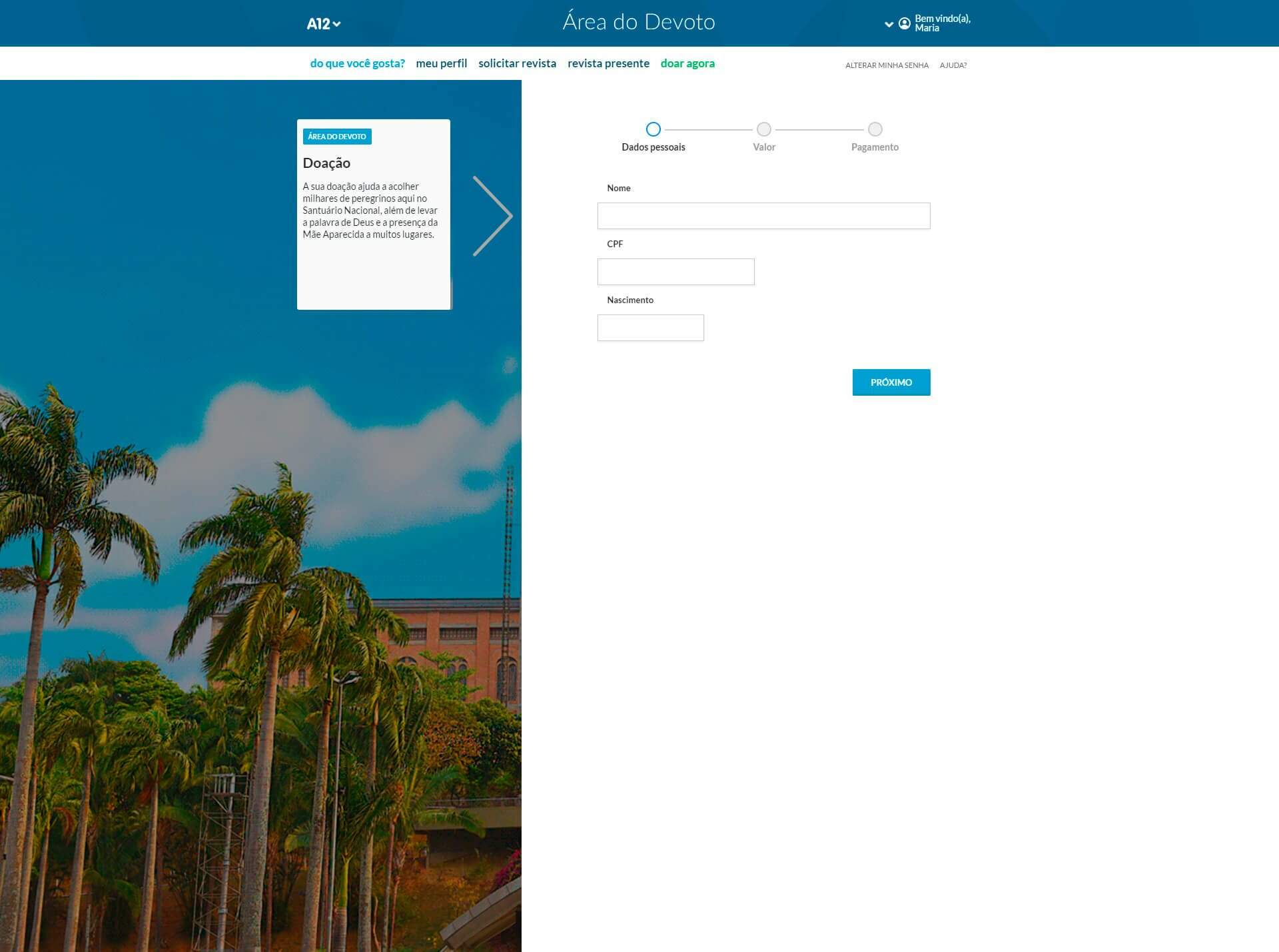Click the A12 logo in header
1279x952 pixels.
[318, 24]
